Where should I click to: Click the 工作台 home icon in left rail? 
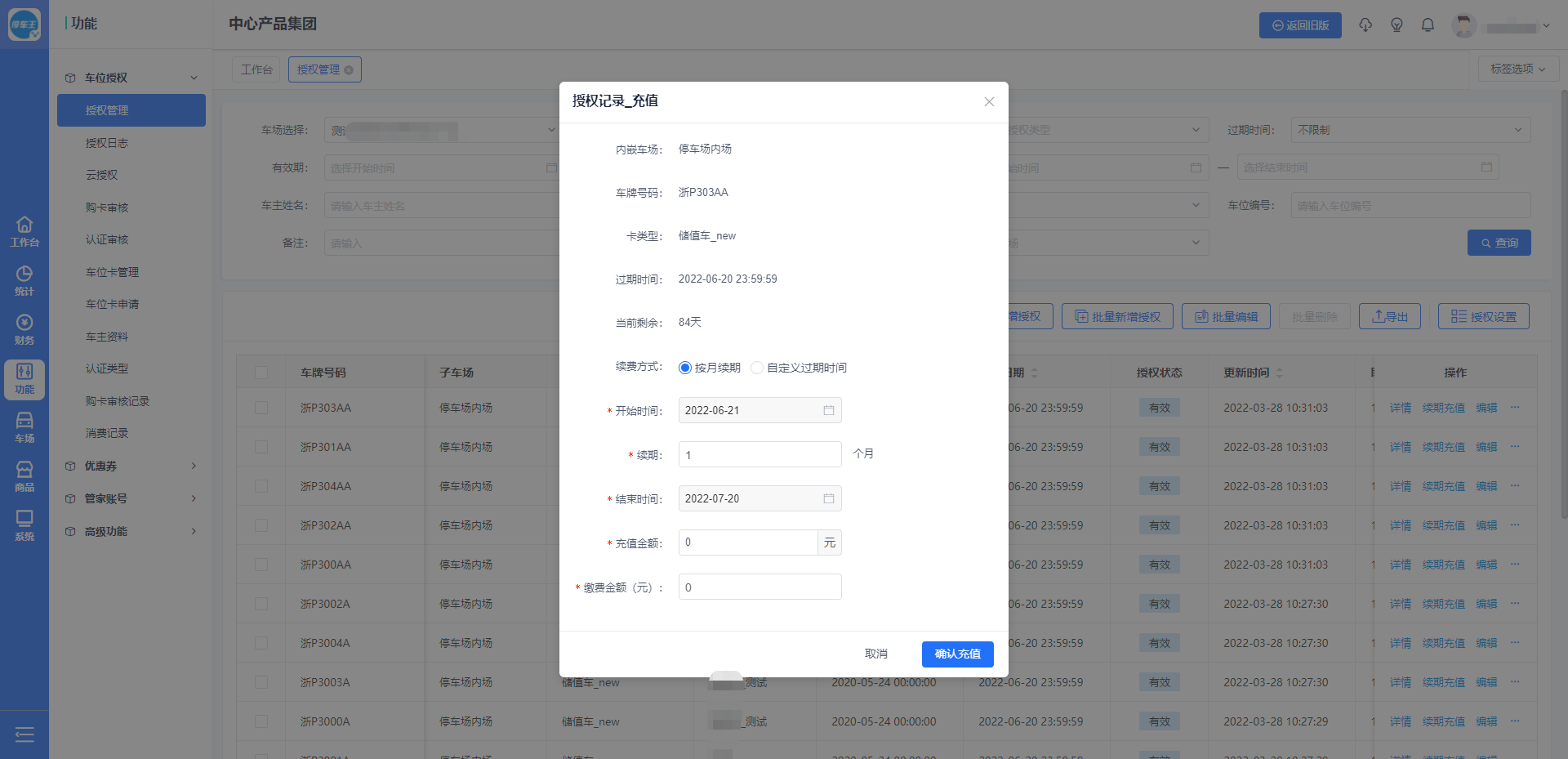[24, 231]
